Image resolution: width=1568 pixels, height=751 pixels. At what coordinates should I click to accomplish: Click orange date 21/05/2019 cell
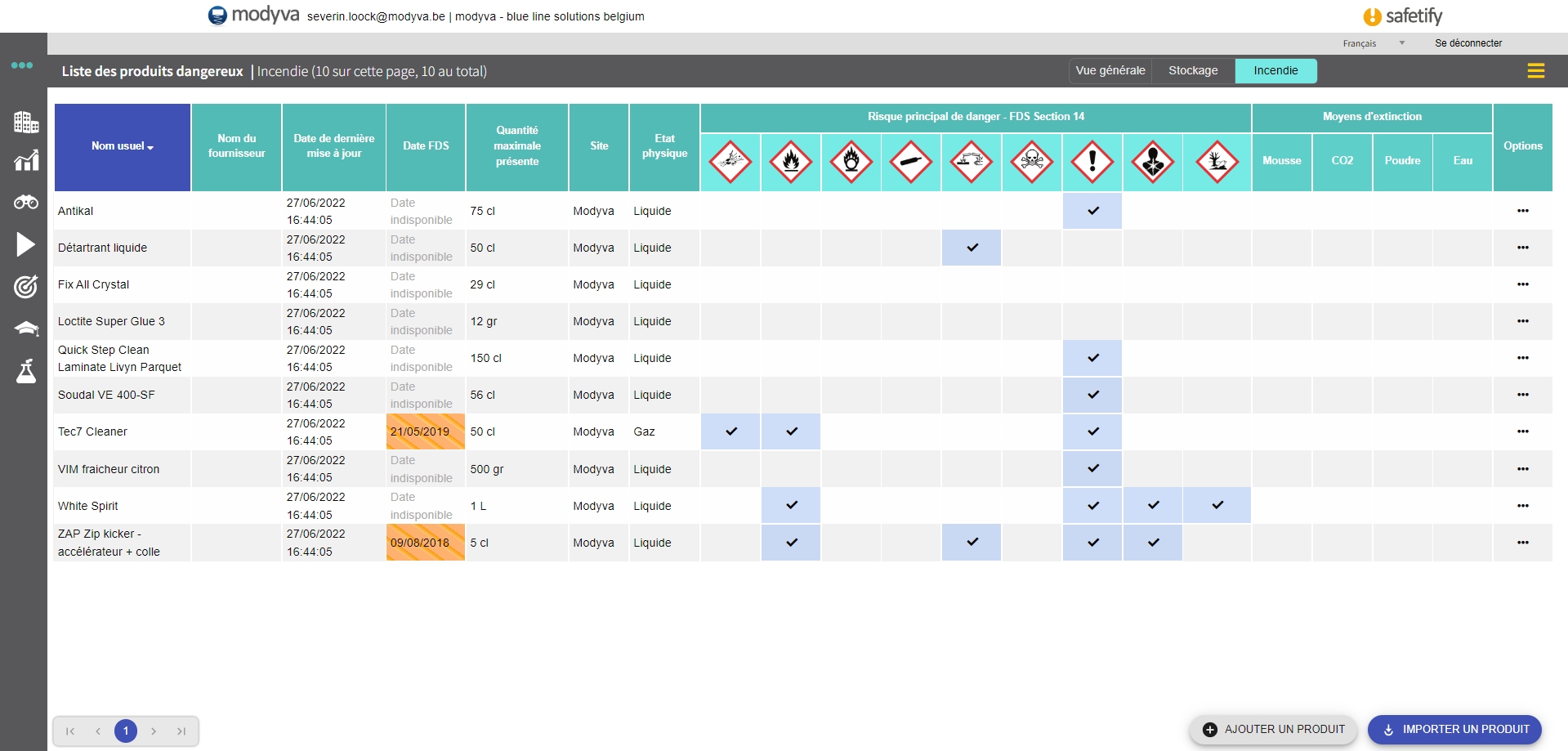(426, 431)
